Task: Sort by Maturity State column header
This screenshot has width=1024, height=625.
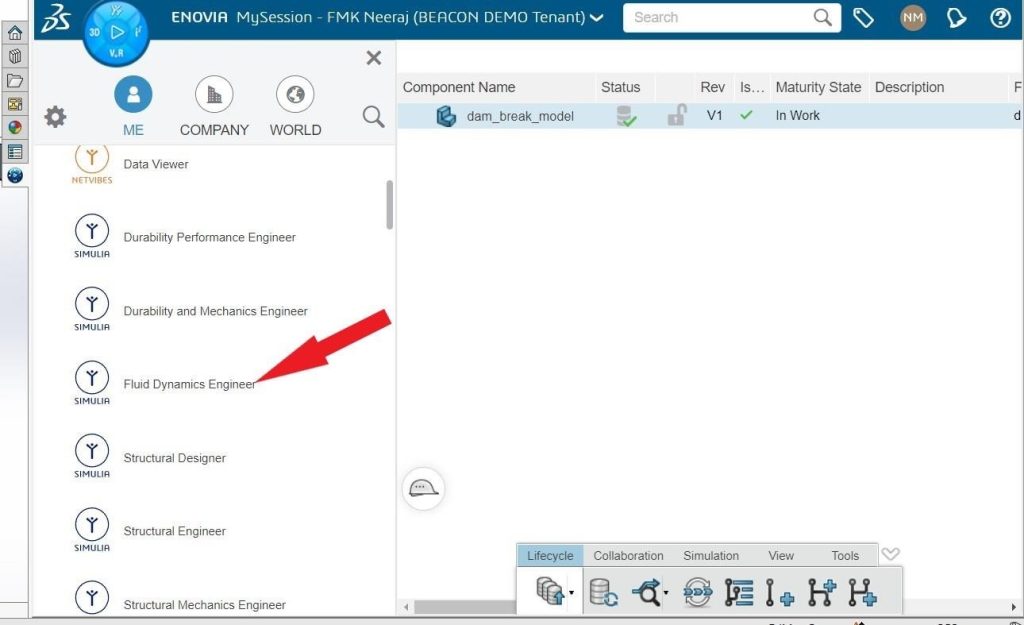Action: point(818,87)
